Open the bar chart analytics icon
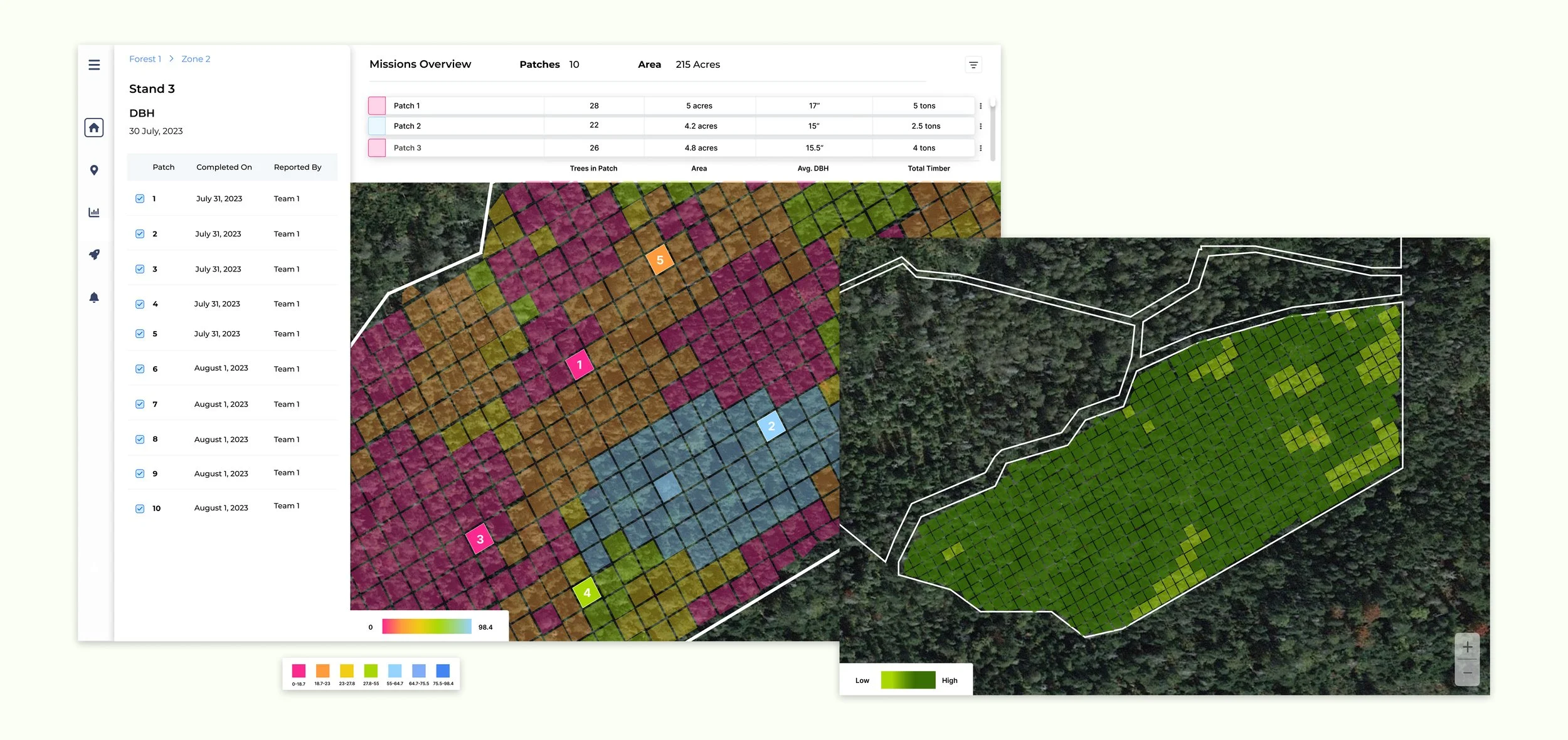Screen dimensions: 1568x740 click(x=94, y=213)
